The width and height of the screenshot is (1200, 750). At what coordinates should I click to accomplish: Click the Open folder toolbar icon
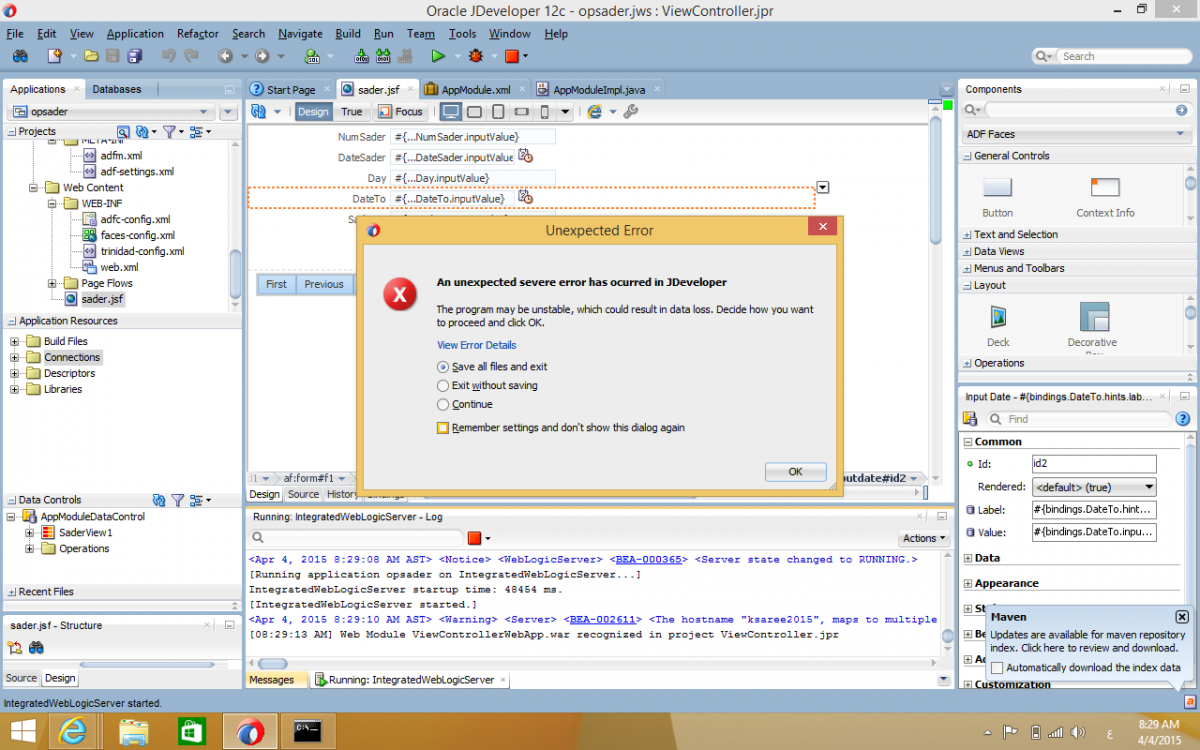(91, 56)
